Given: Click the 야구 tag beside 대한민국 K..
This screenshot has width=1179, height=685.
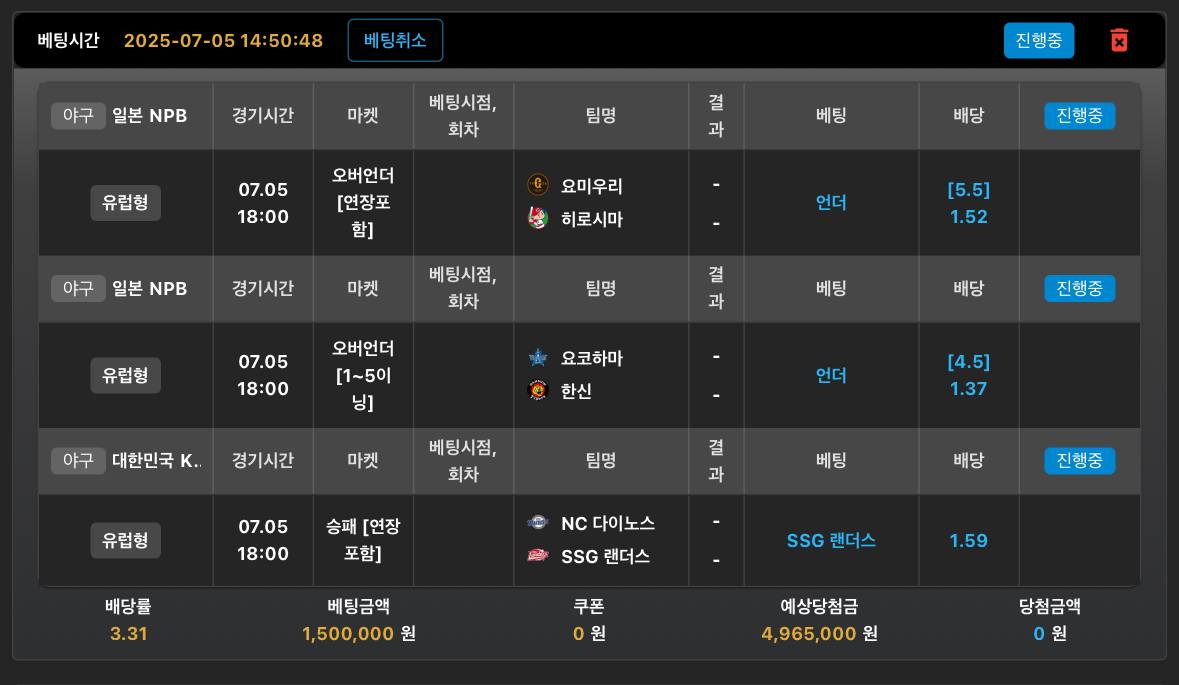Looking at the screenshot, I should 78,460.
